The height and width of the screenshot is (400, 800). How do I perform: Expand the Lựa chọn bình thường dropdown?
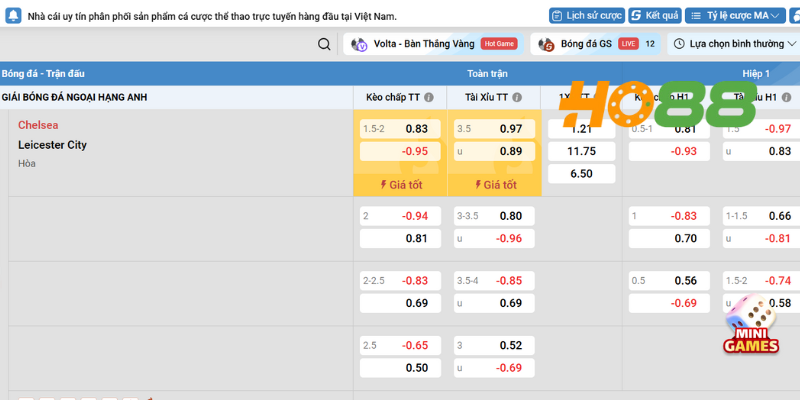734,44
